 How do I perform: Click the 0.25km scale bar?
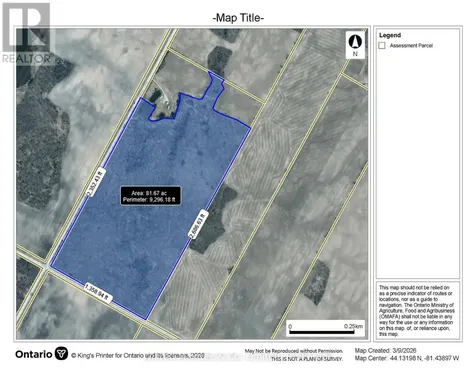pyautogui.click(x=326, y=328)
